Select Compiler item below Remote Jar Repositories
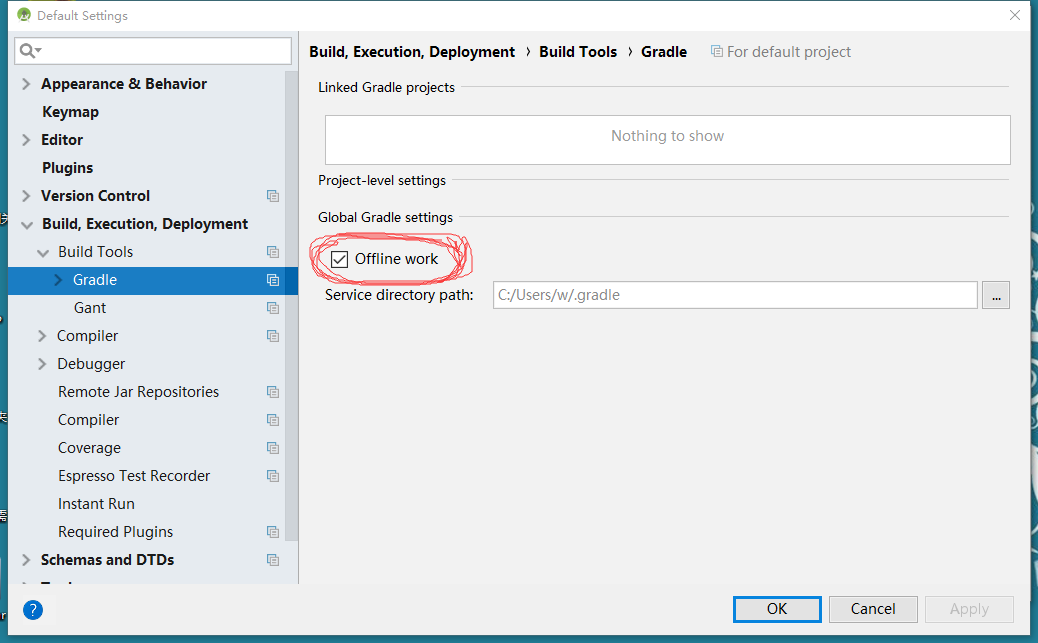The width and height of the screenshot is (1038, 643). [x=88, y=420]
